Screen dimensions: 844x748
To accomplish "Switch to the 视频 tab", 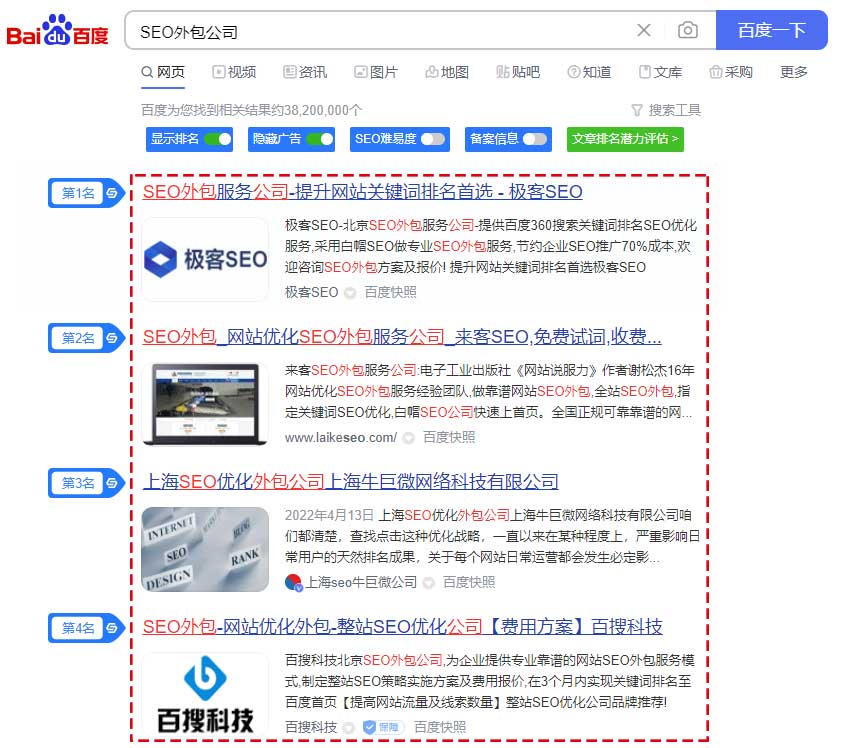I will (x=234, y=72).
